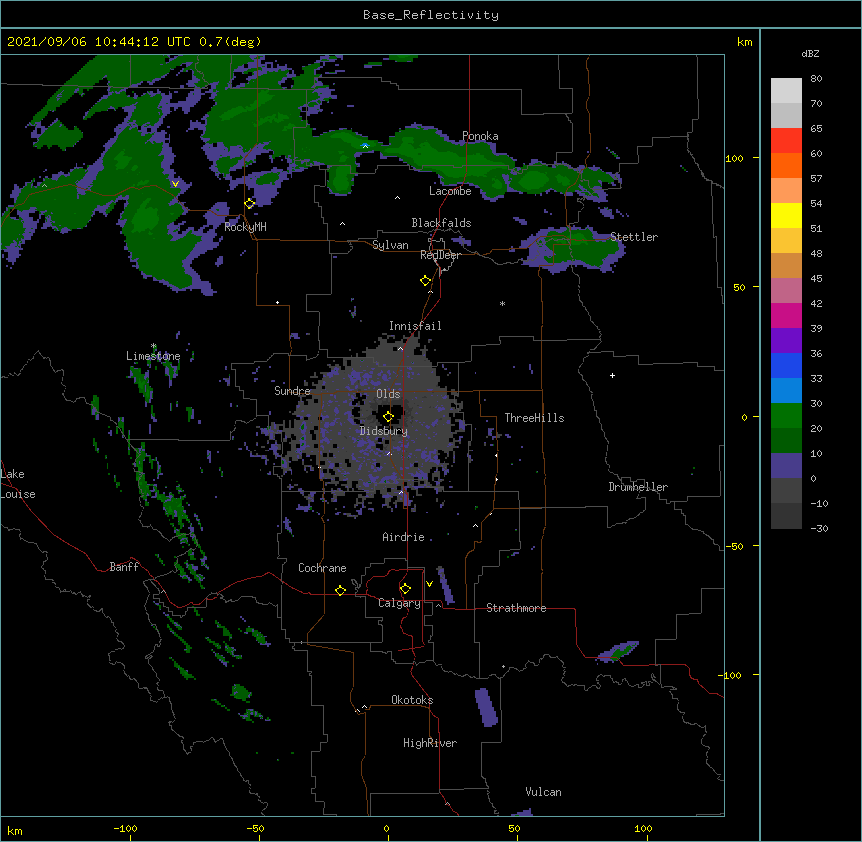The image size is (862, 842).
Task: Click the yellow diamond marker near RockyMH
Action: (x=250, y=204)
